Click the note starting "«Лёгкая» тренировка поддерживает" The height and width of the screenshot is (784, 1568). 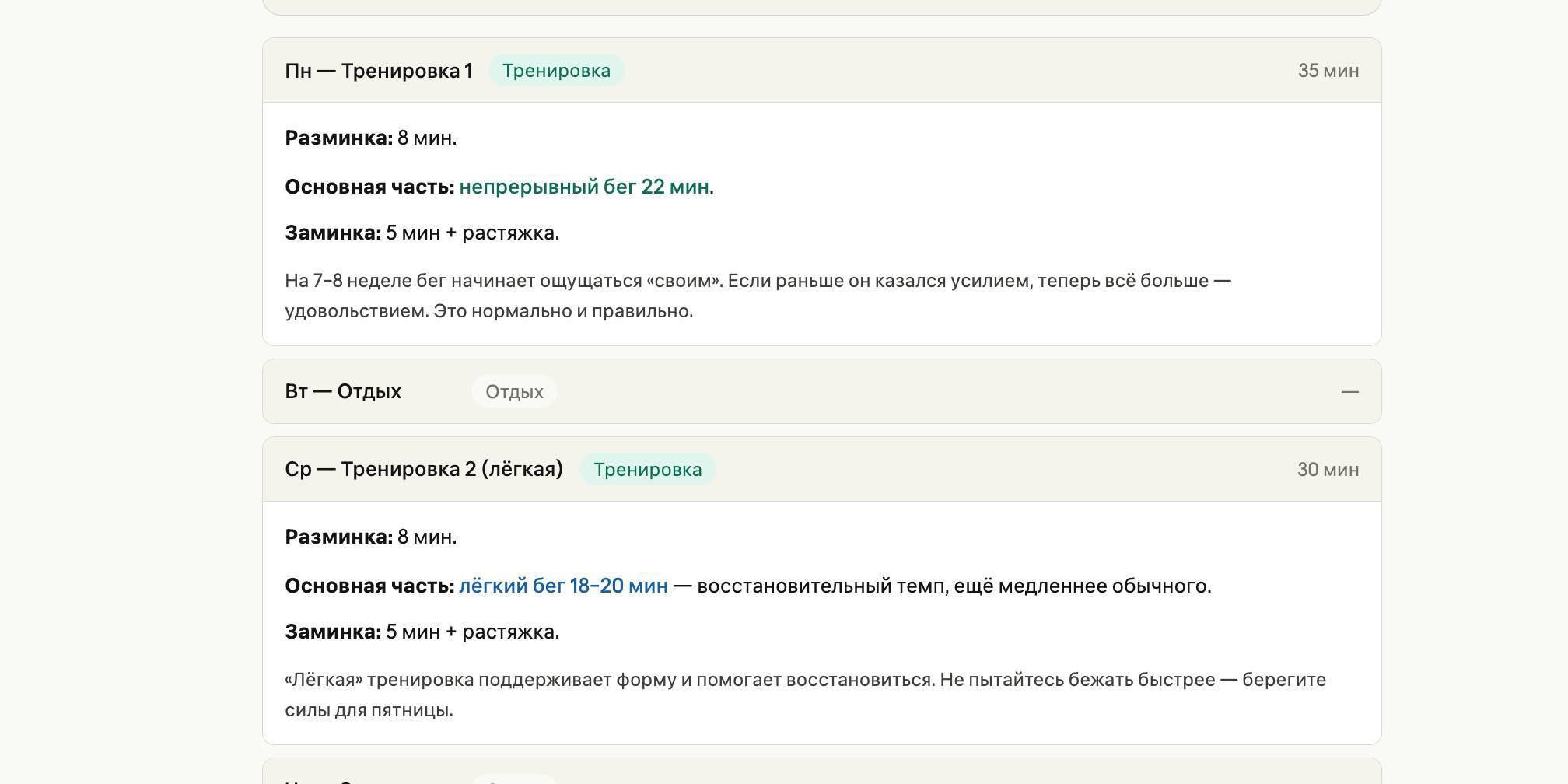point(805,695)
